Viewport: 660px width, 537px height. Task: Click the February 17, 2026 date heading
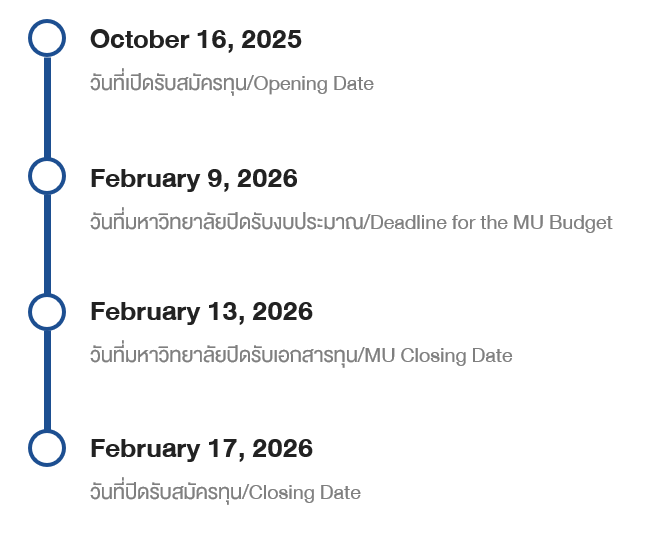click(201, 449)
